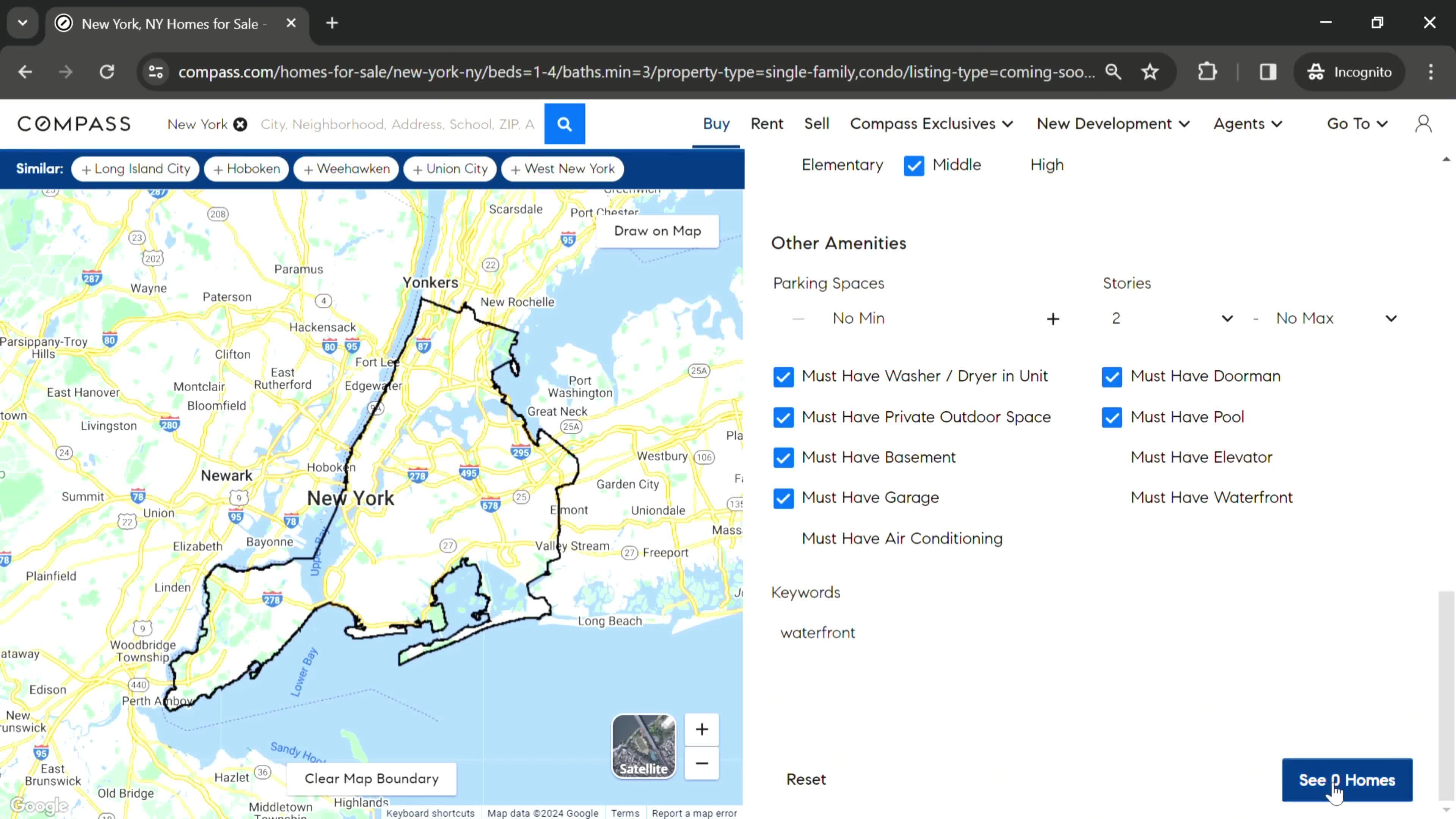
Task: Expand the Agents menu
Action: (1247, 124)
